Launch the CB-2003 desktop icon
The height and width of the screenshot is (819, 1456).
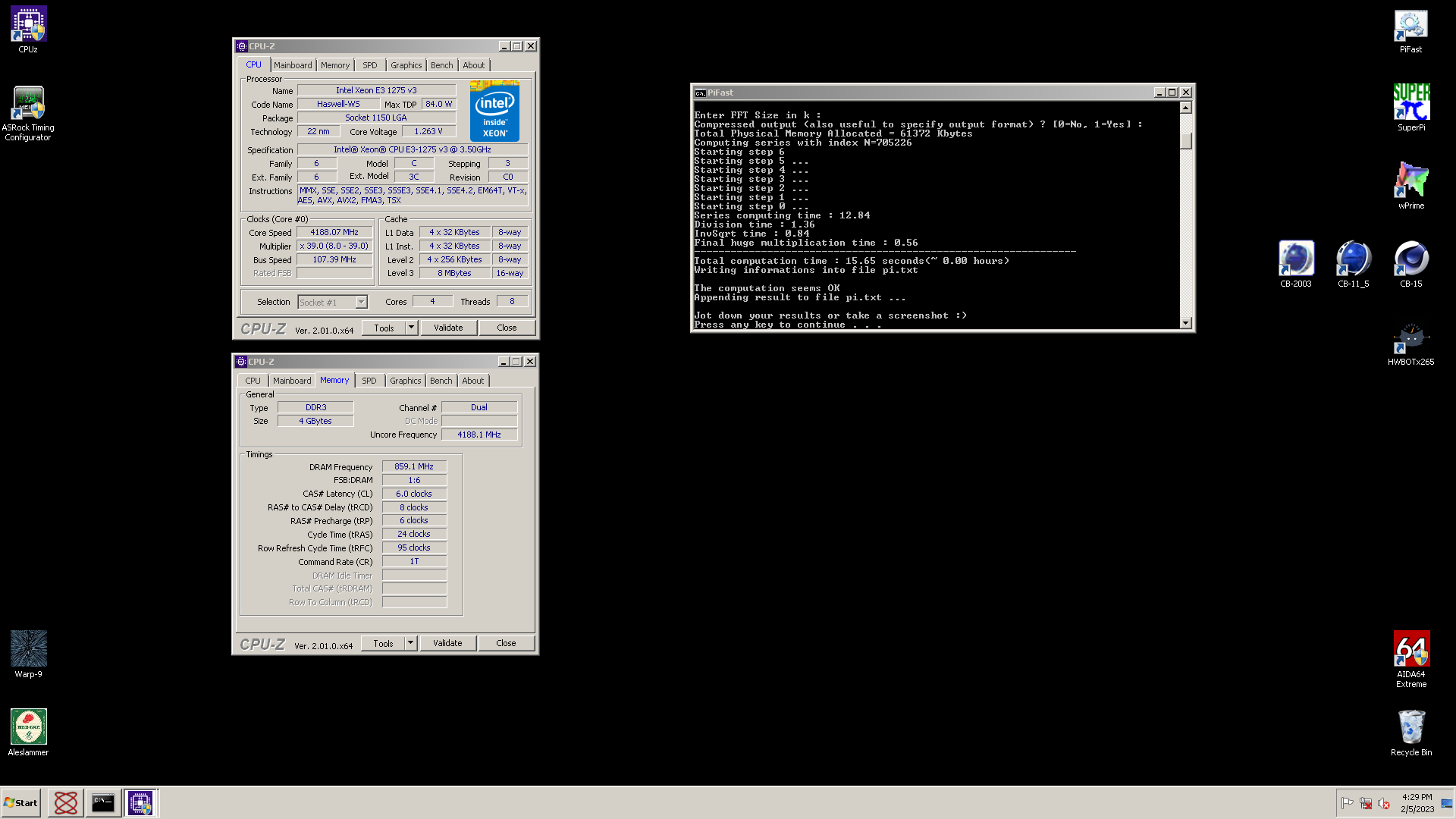1295,264
